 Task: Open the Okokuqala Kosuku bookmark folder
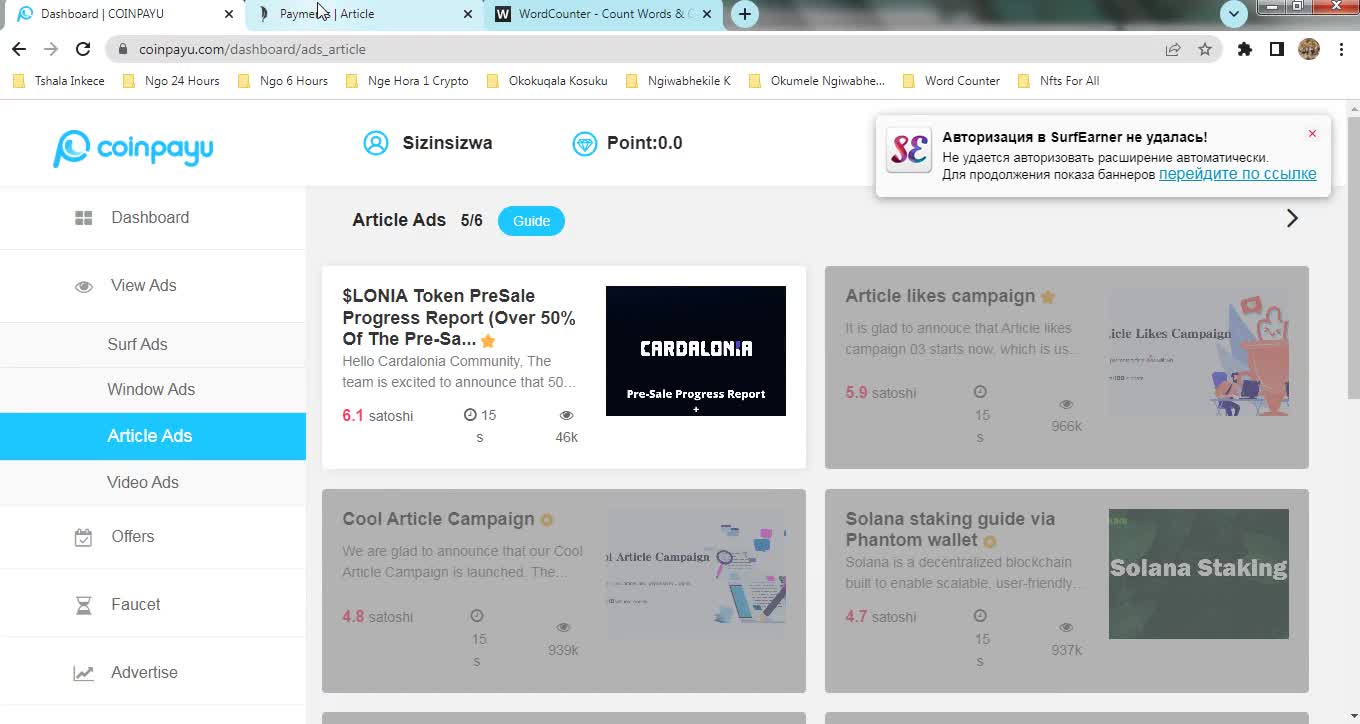pyautogui.click(x=547, y=81)
